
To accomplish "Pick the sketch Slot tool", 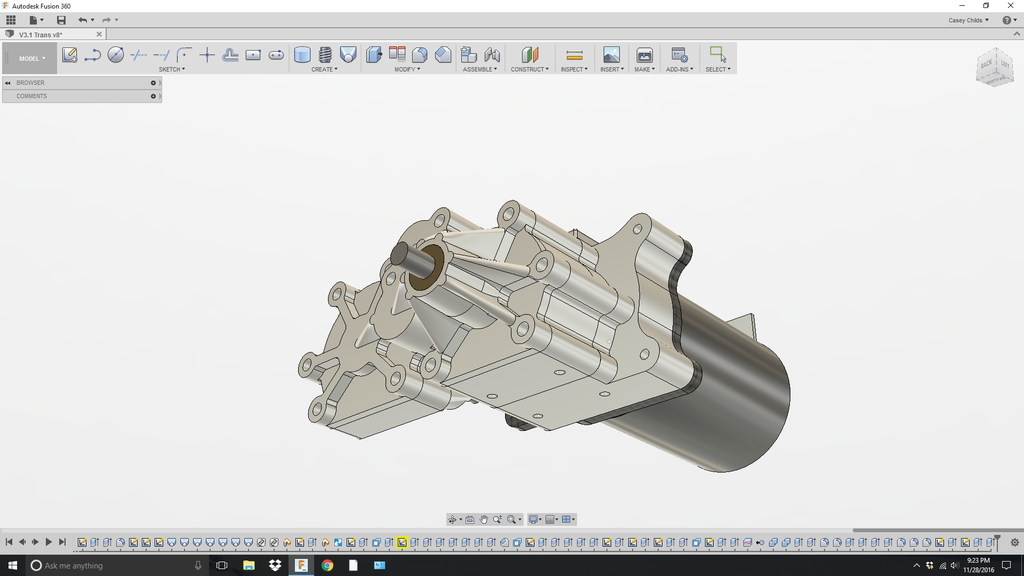I will click(x=276, y=55).
